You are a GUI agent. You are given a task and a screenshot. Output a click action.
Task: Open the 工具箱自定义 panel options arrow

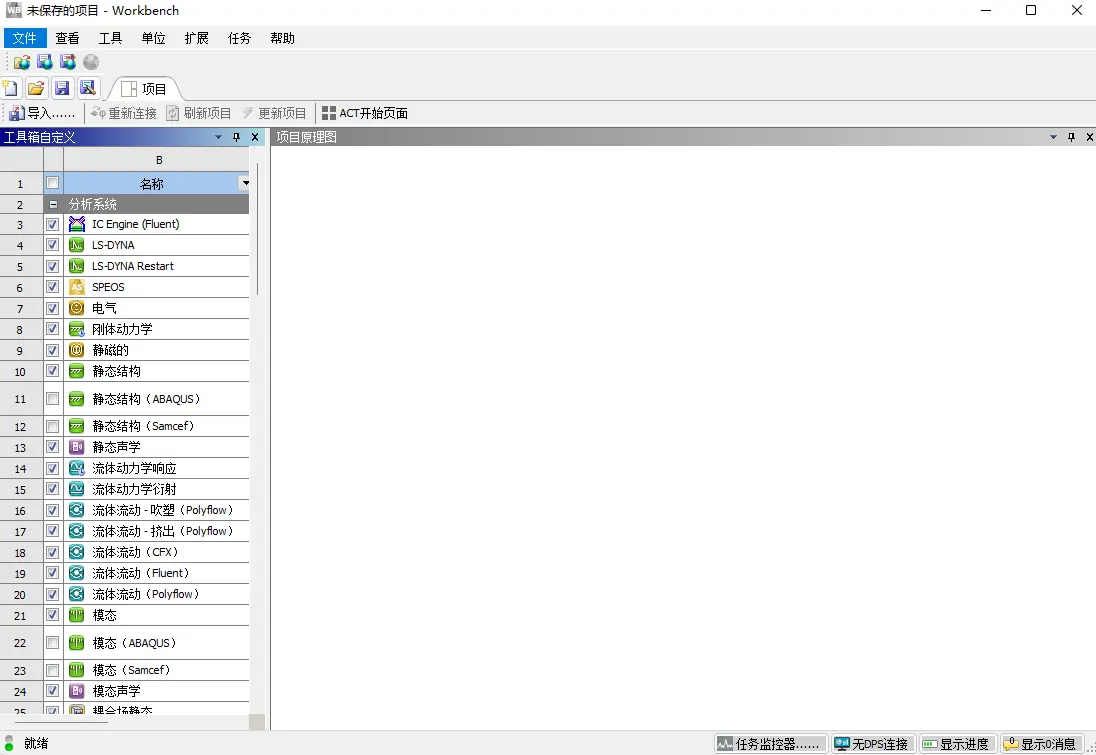[x=219, y=137]
